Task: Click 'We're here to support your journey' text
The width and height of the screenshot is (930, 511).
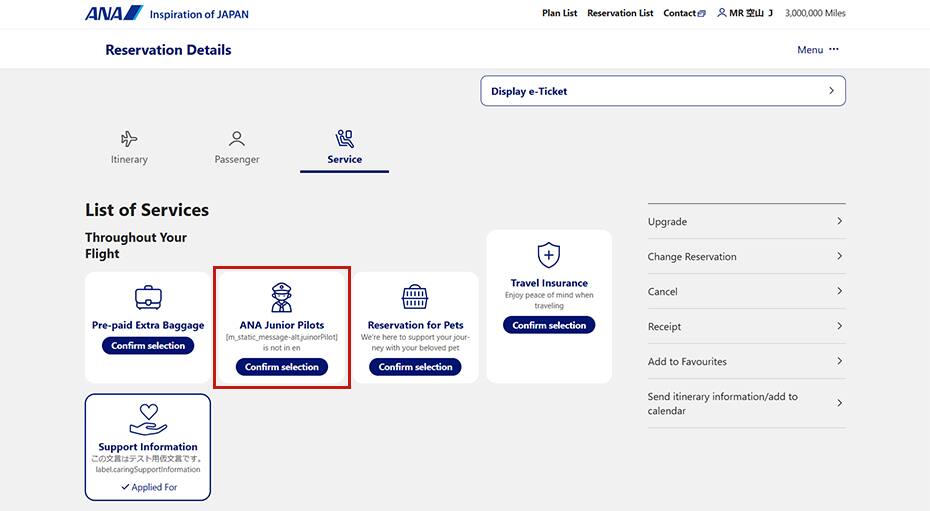Action: (x=415, y=342)
